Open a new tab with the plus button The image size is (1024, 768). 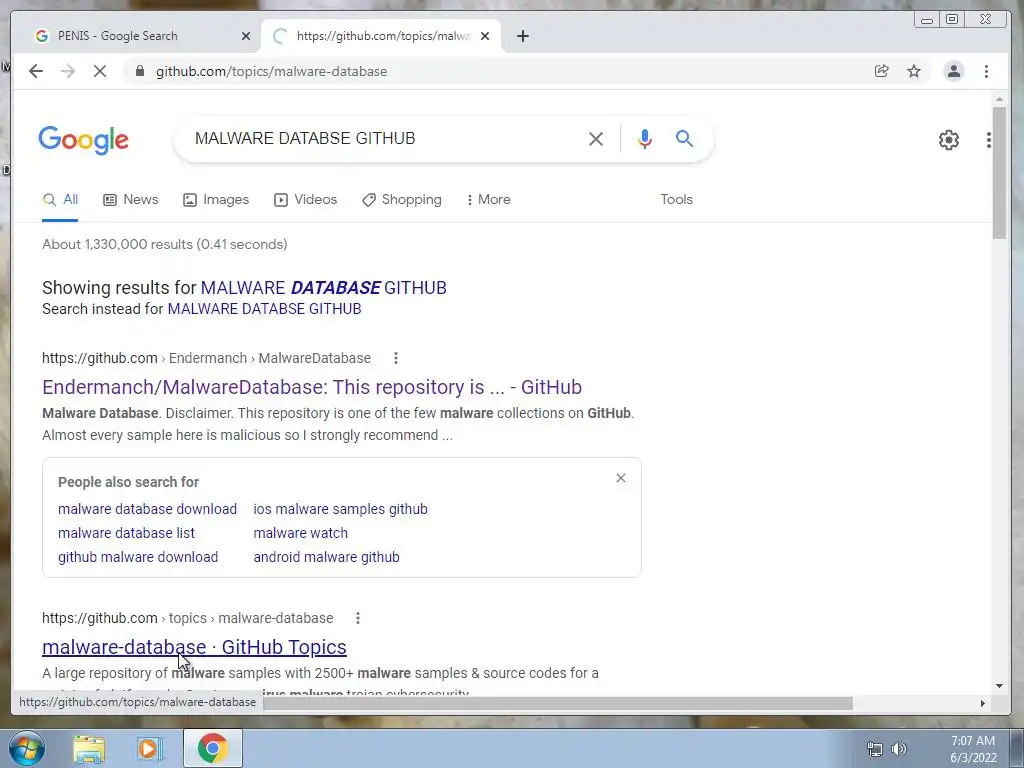pyautogui.click(x=522, y=36)
